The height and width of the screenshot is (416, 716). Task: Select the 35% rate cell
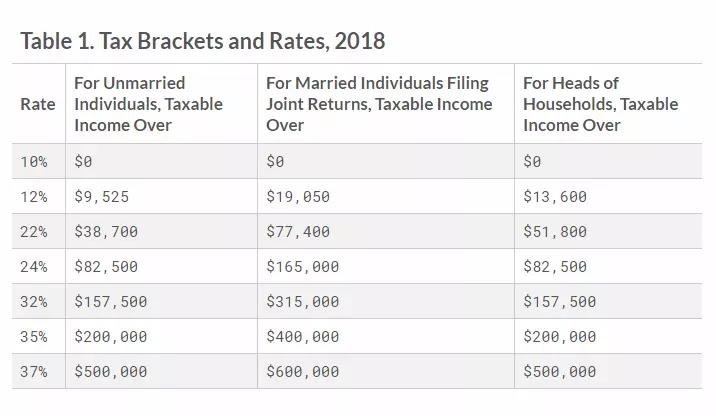pyautogui.click(x=34, y=337)
